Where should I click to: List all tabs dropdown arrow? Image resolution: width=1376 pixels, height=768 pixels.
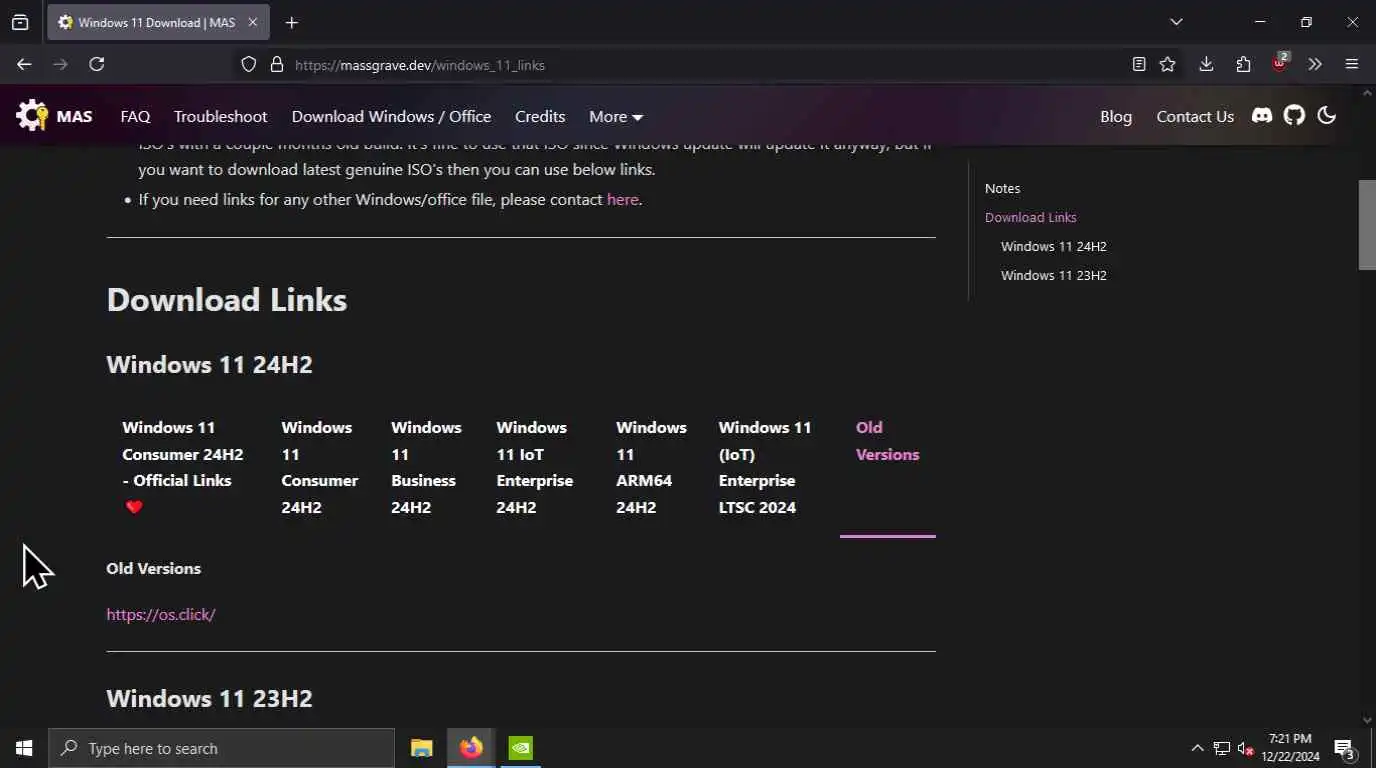click(x=1176, y=22)
